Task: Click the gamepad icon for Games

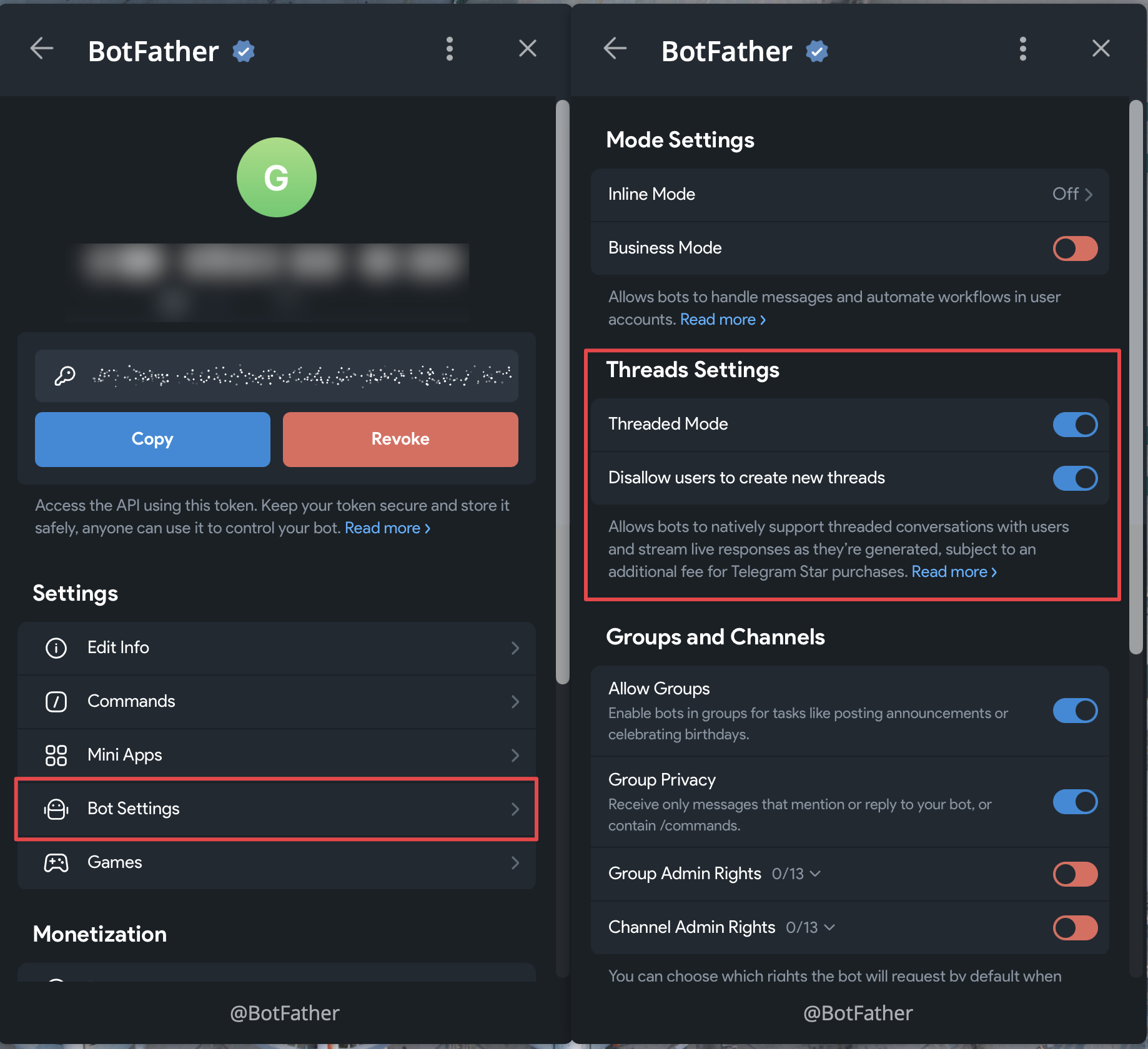Action: click(56, 862)
